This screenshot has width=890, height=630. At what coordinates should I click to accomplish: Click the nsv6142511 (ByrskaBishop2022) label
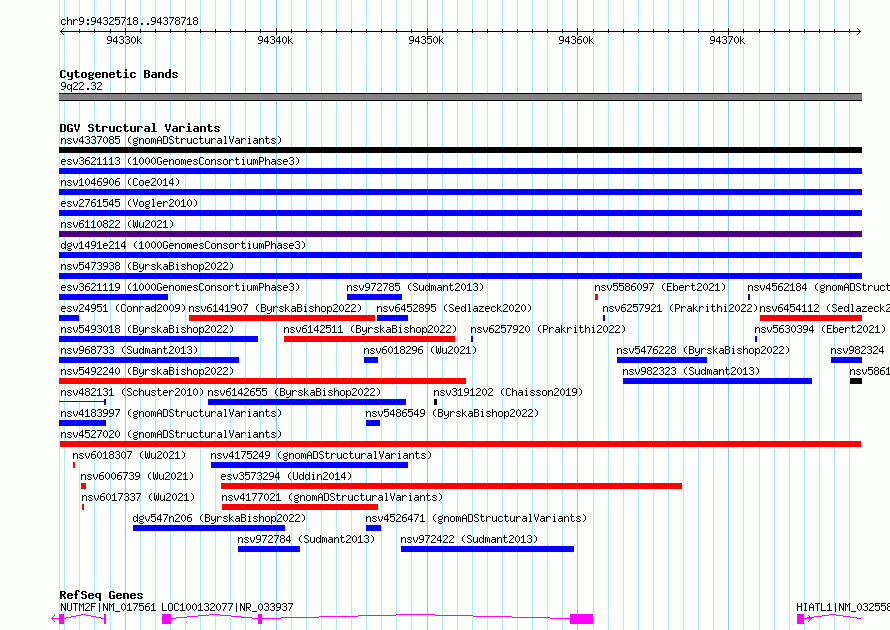click(x=370, y=329)
